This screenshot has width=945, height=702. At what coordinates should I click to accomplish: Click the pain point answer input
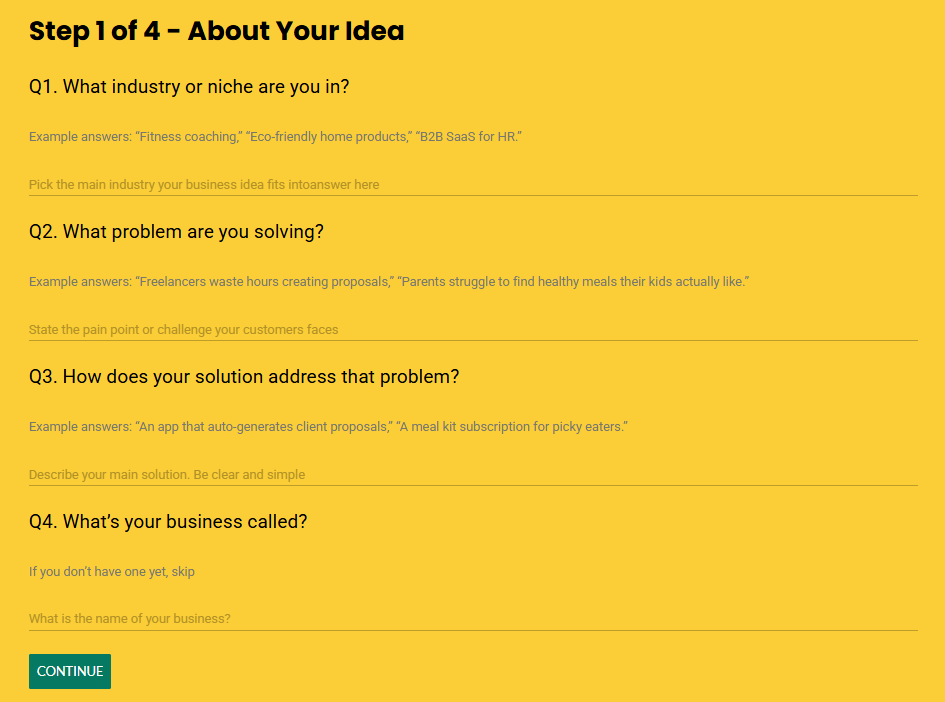473,329
